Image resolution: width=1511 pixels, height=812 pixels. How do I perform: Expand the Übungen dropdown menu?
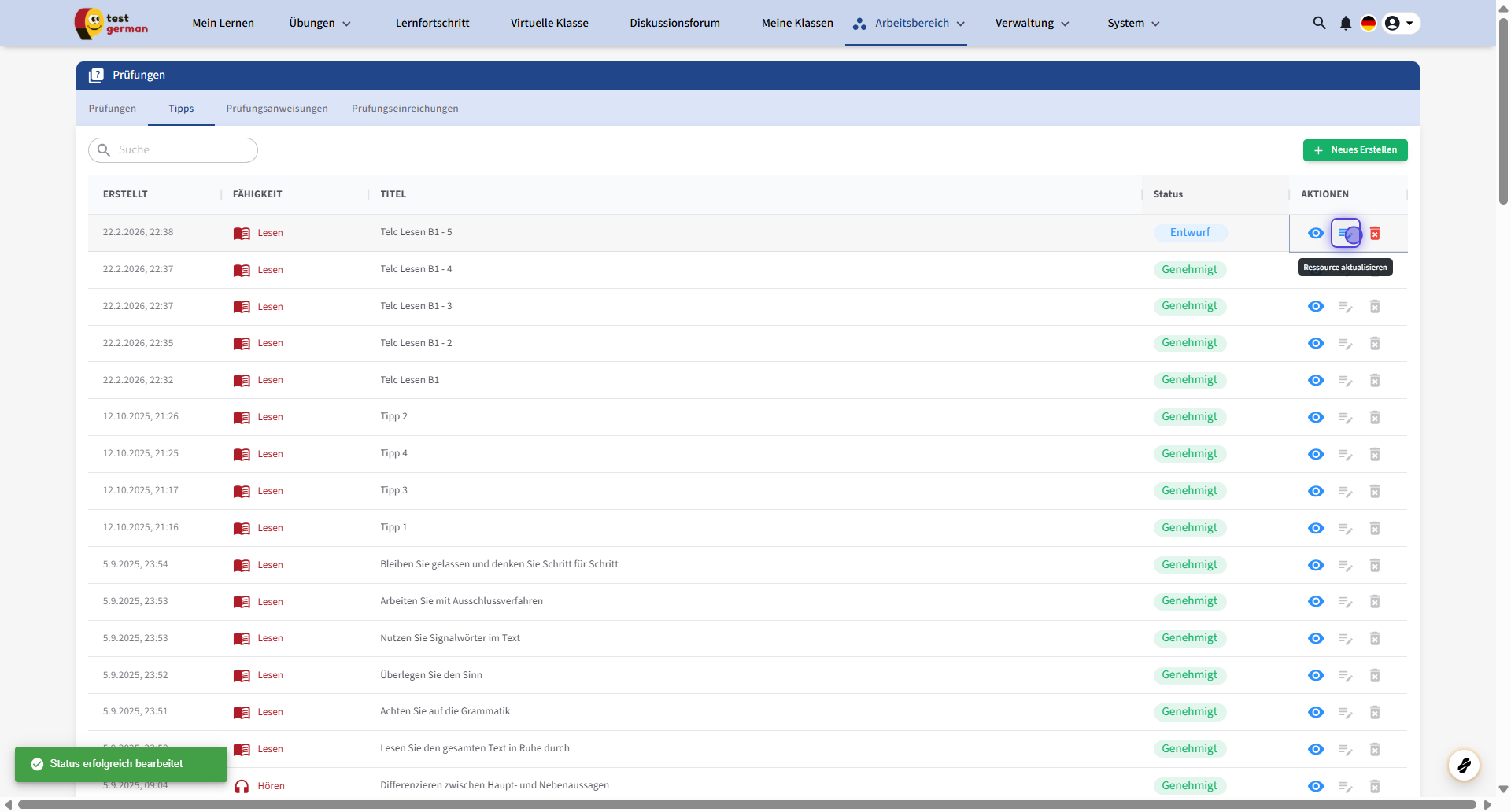pyautogui.click(x=320, y=24)
